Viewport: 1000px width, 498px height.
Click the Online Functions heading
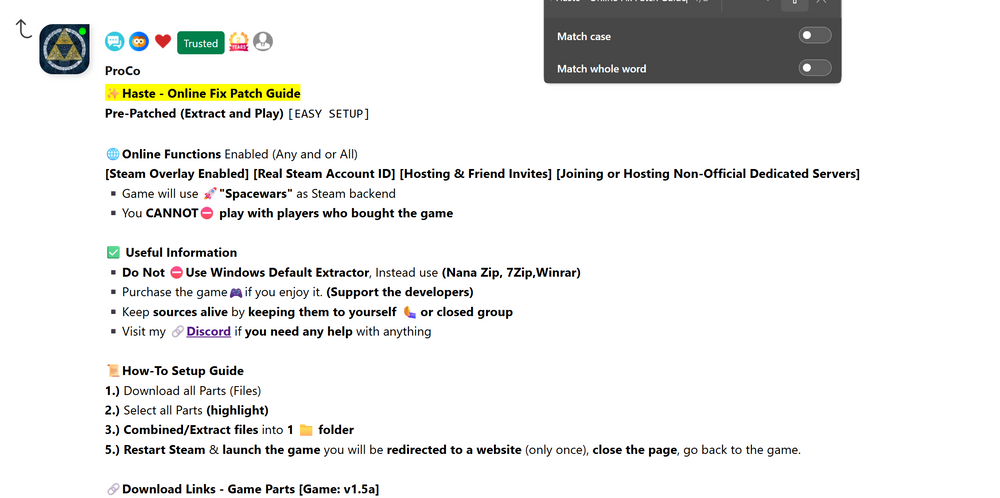point(172,154)
